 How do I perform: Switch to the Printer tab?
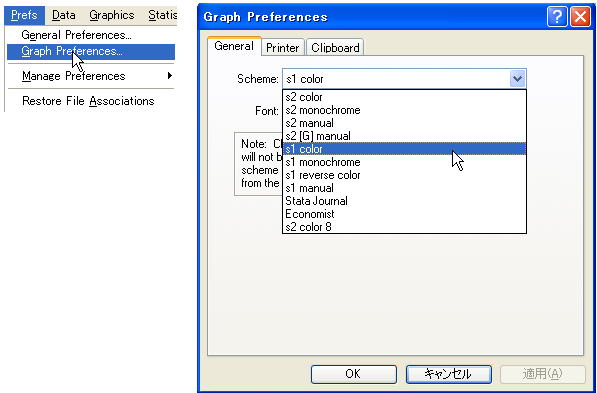(x=283, y=48)
